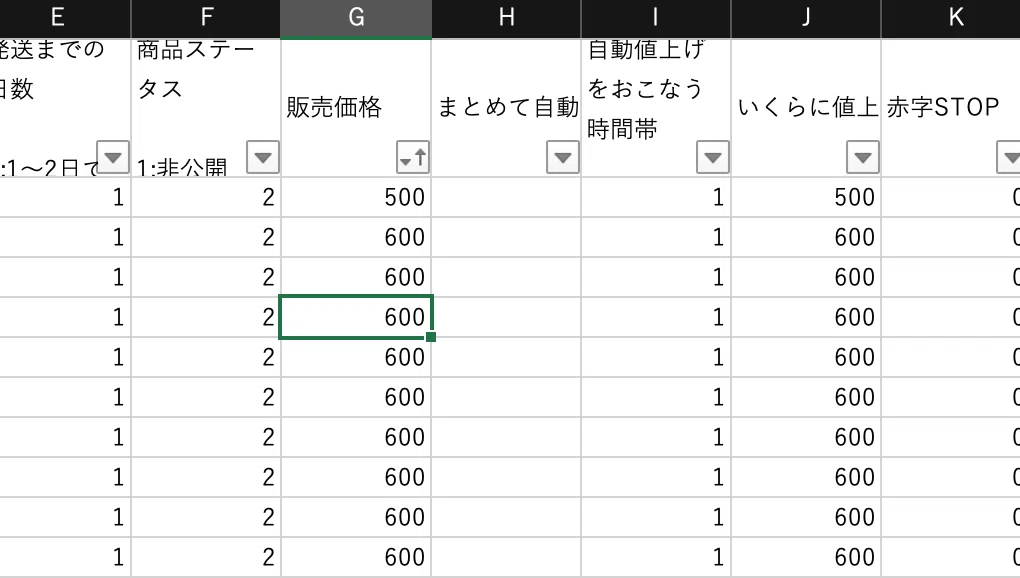The width and height of the screenshot is (1020, 578).
Task: Open filter dropdown for 販売価格 column
Action: [x=412, y=157]
